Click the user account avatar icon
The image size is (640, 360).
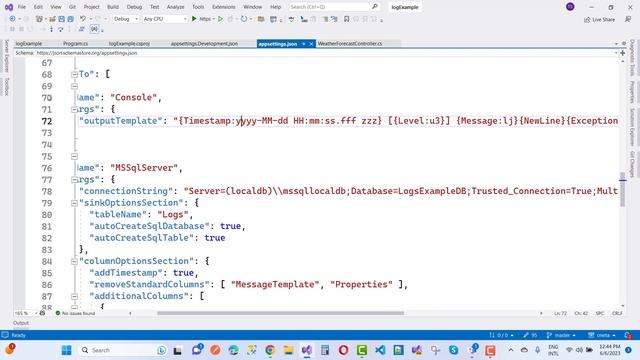click(570, 7)
